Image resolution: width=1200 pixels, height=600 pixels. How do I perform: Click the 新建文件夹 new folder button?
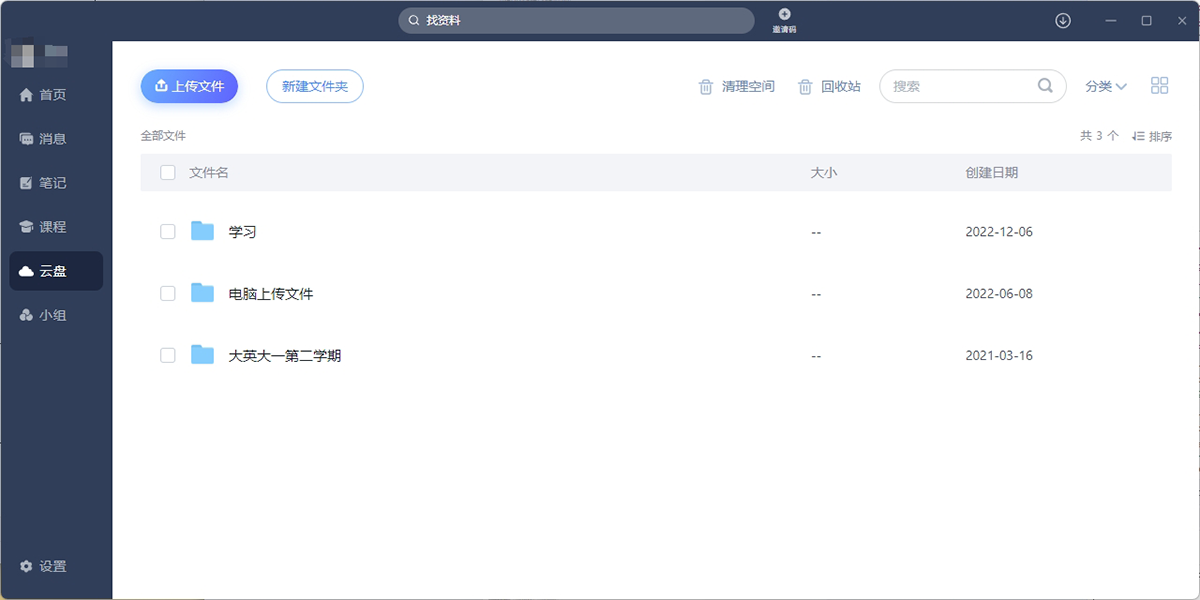click(x=314, y=87)
